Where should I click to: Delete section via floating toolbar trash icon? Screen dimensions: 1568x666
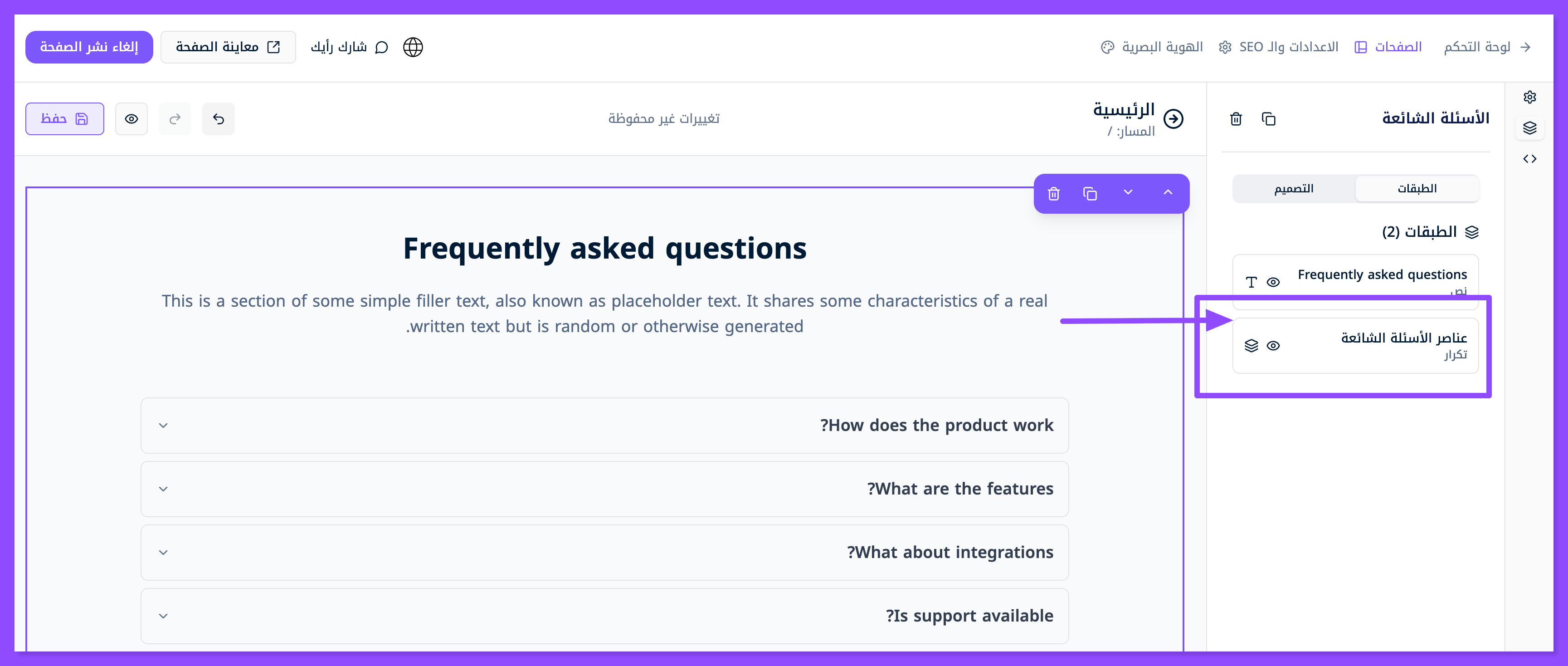(1054, 194)
